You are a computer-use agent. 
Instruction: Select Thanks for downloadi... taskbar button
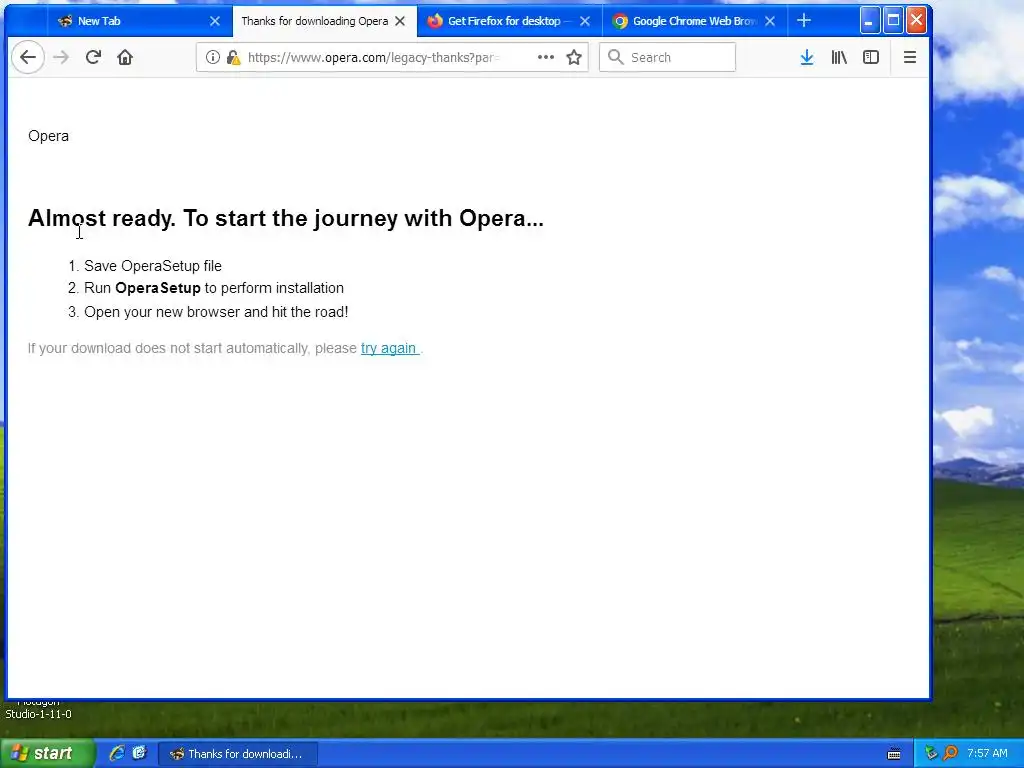238,754
